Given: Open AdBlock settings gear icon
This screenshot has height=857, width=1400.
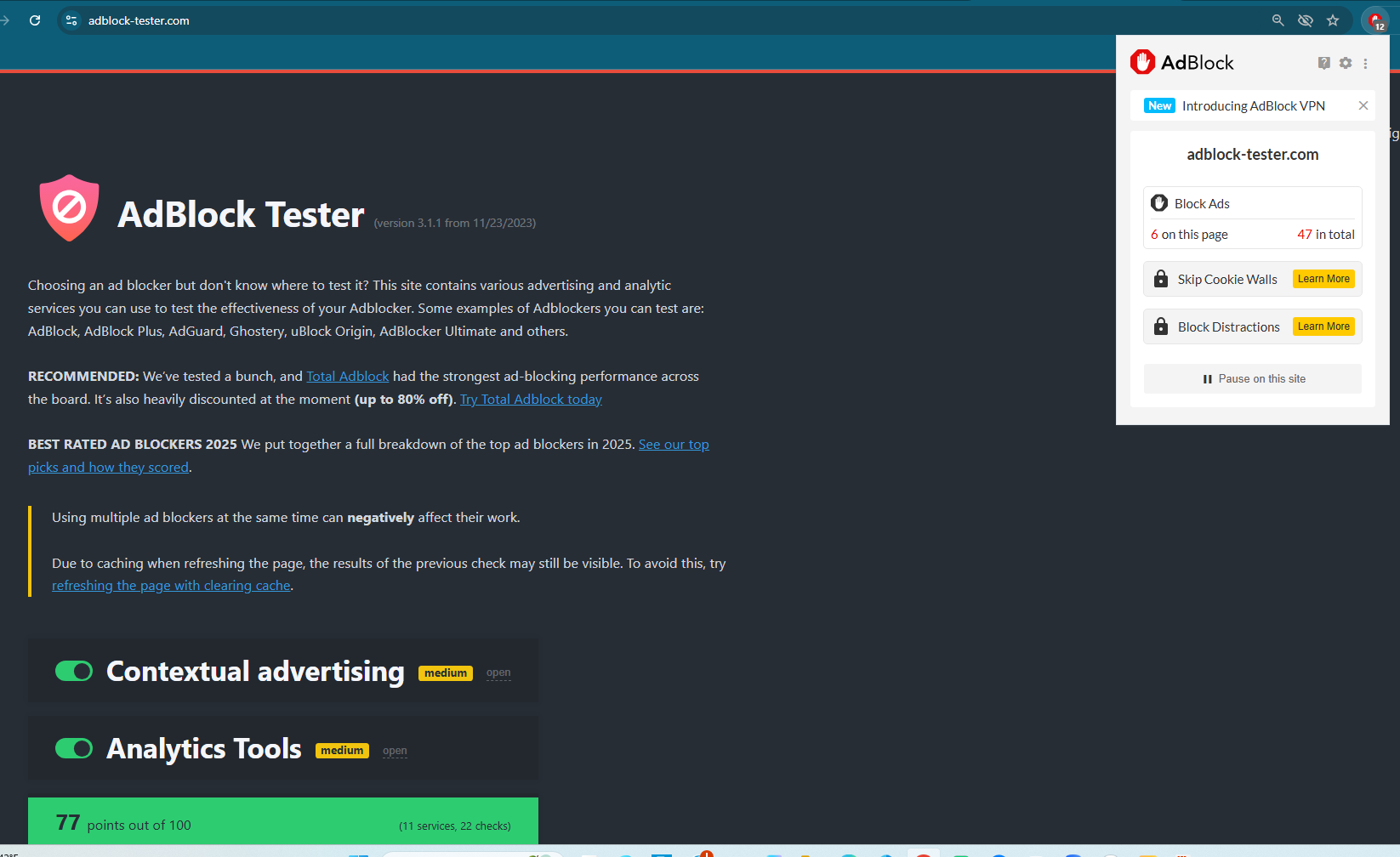Looking at the screenshot, I should click(x=1345, y=62).
